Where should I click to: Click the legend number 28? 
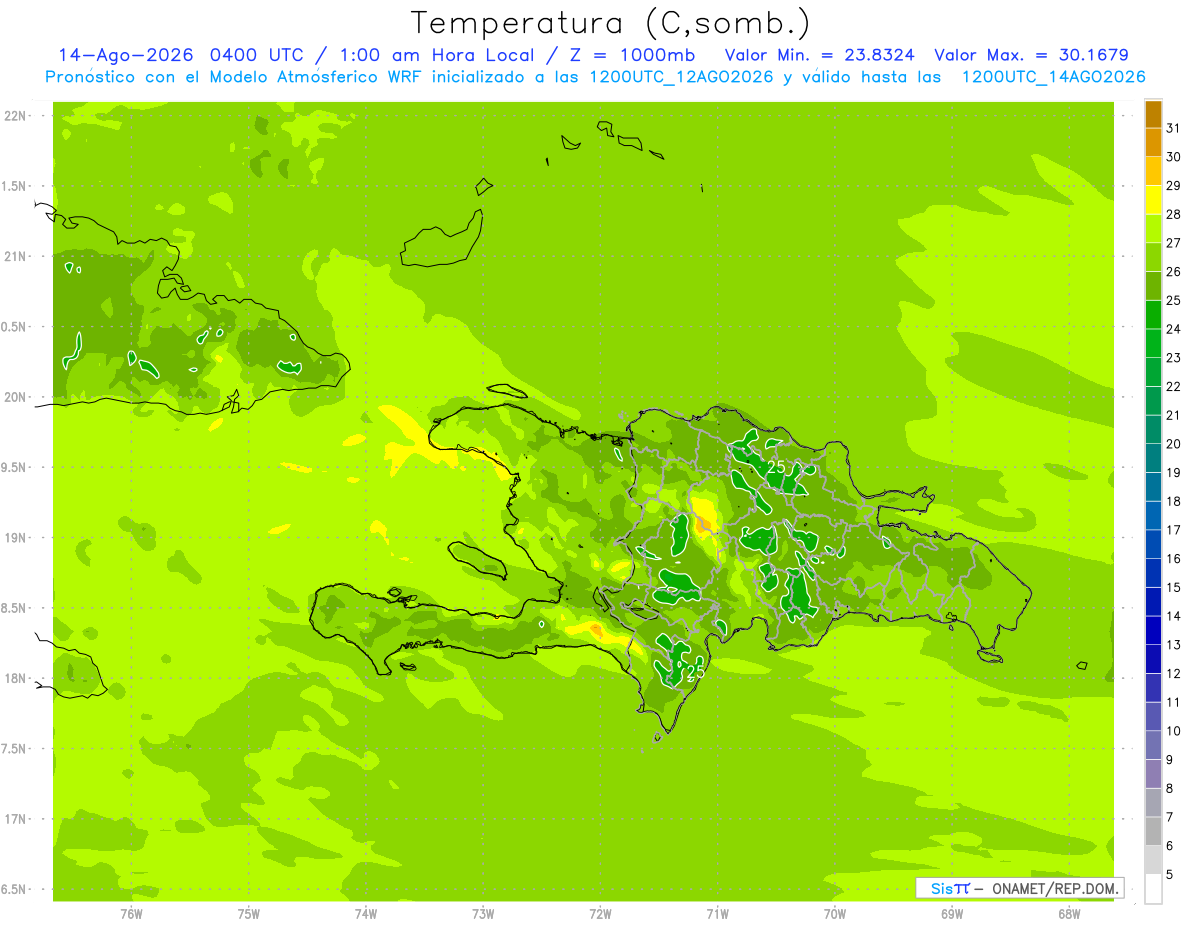coord(1174,214)
